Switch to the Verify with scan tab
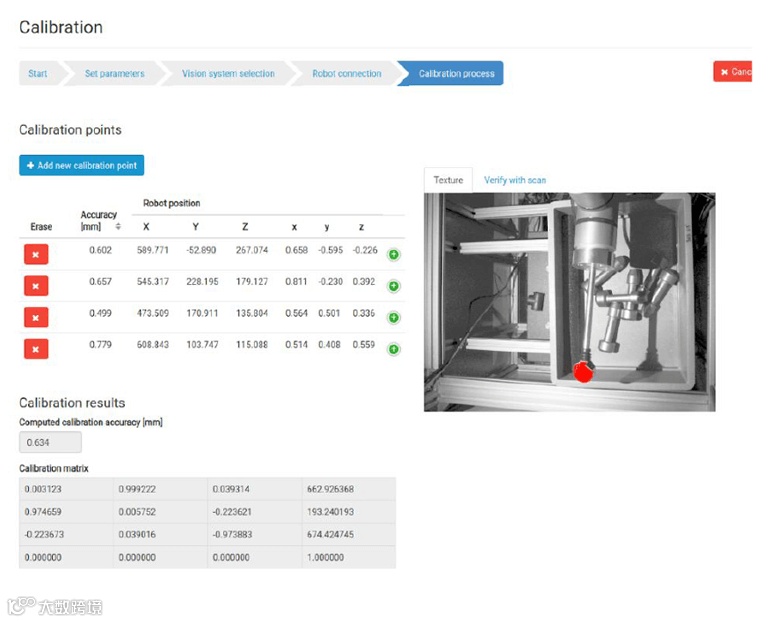The image size is (774, 622). [x=515, y=180]
